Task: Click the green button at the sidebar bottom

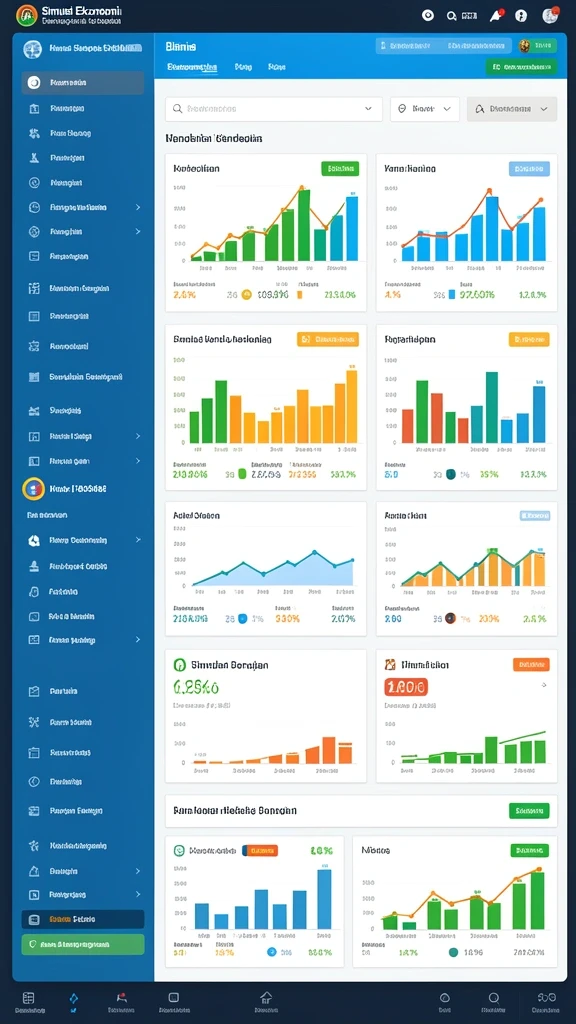Action: [83, 944]
